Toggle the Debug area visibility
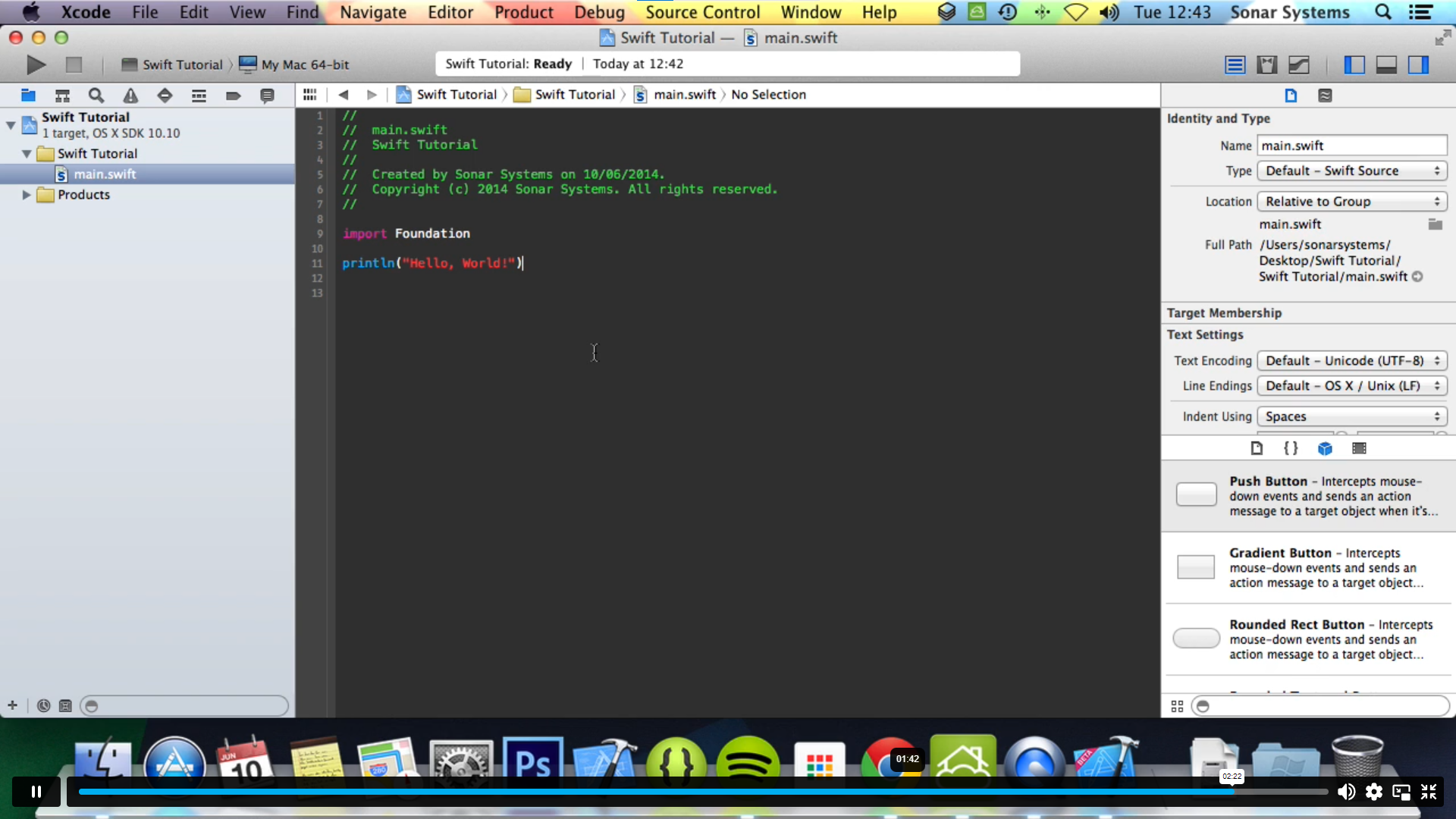Viewport: 1456px width, 819px height. coord(1386,64)
